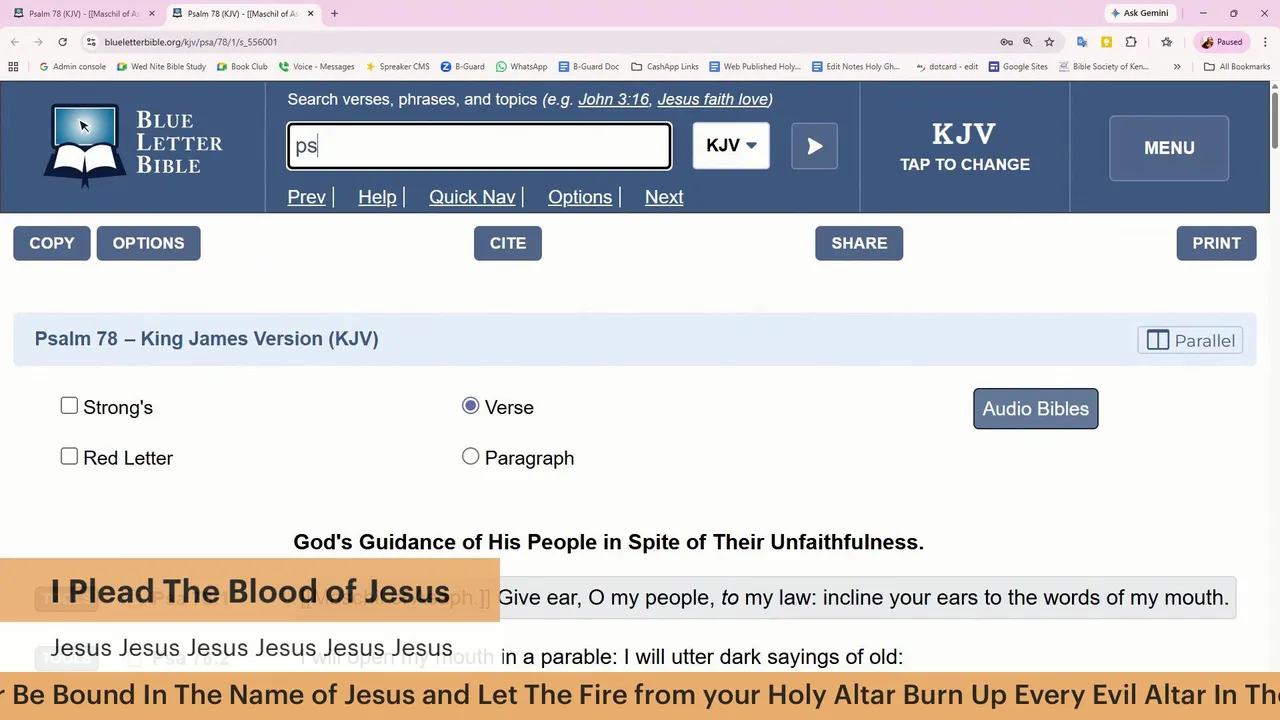Click the CITE button
The image size is (1280, 720).
508,243
